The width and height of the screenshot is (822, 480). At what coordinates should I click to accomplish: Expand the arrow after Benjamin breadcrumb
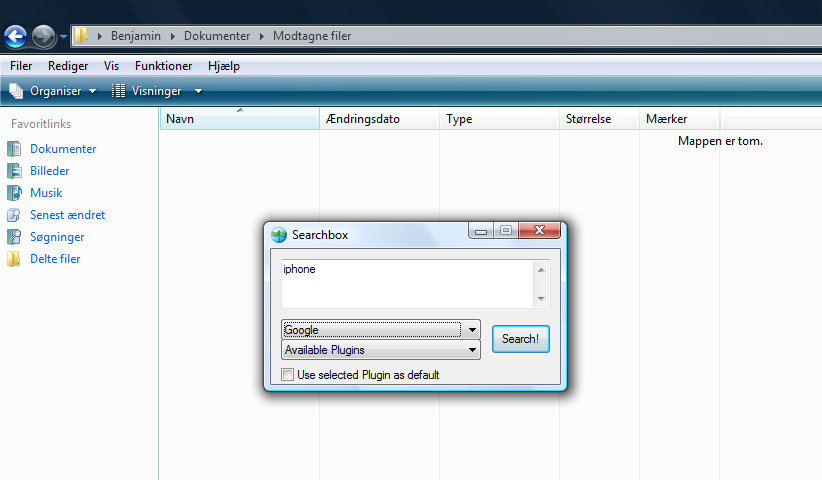tap(172, 36)
